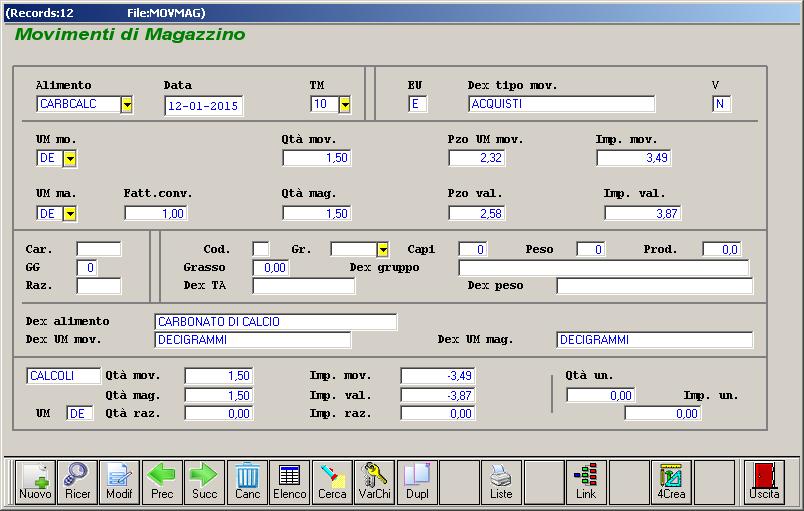The image size is (804, 511).
Task: Click the CALCOLI field
Action: click(x=64, y=376)
